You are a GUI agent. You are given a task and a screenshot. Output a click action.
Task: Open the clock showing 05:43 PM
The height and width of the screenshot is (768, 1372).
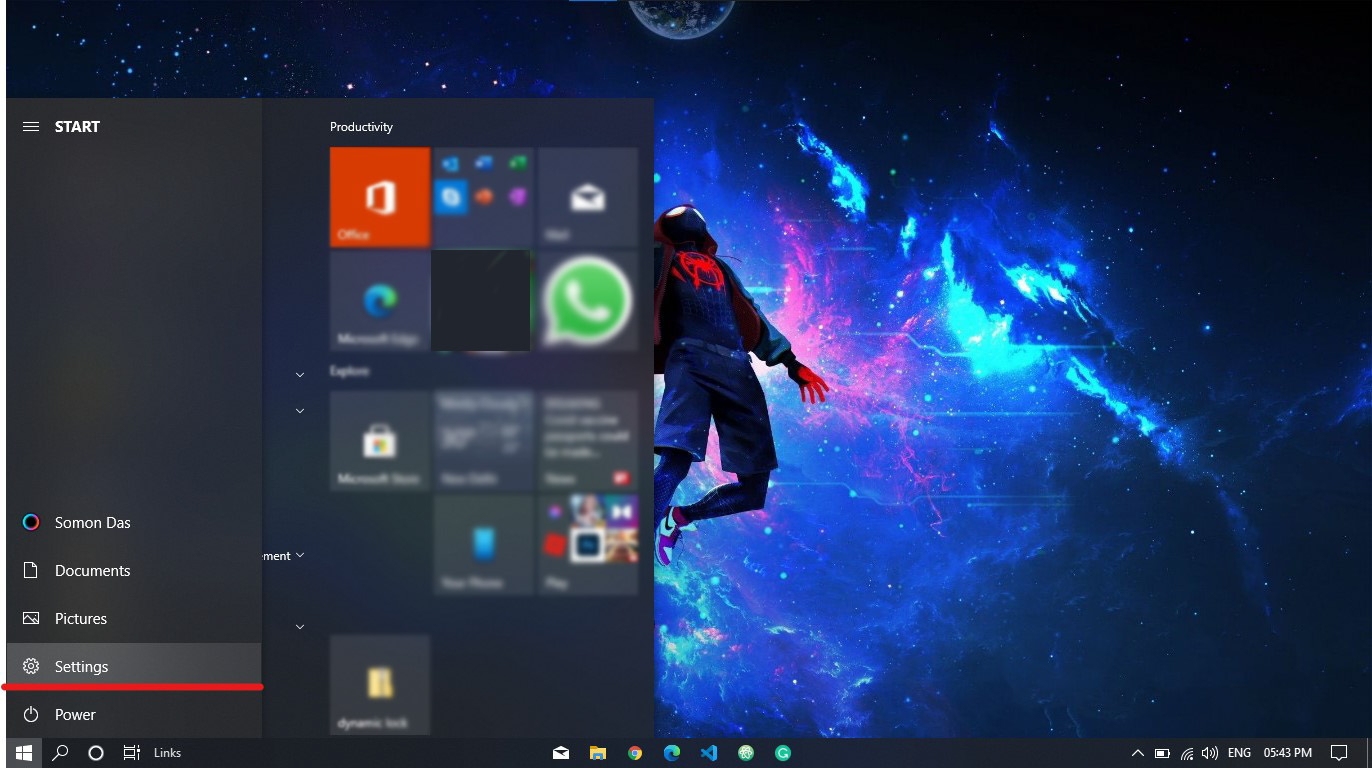1287,753
